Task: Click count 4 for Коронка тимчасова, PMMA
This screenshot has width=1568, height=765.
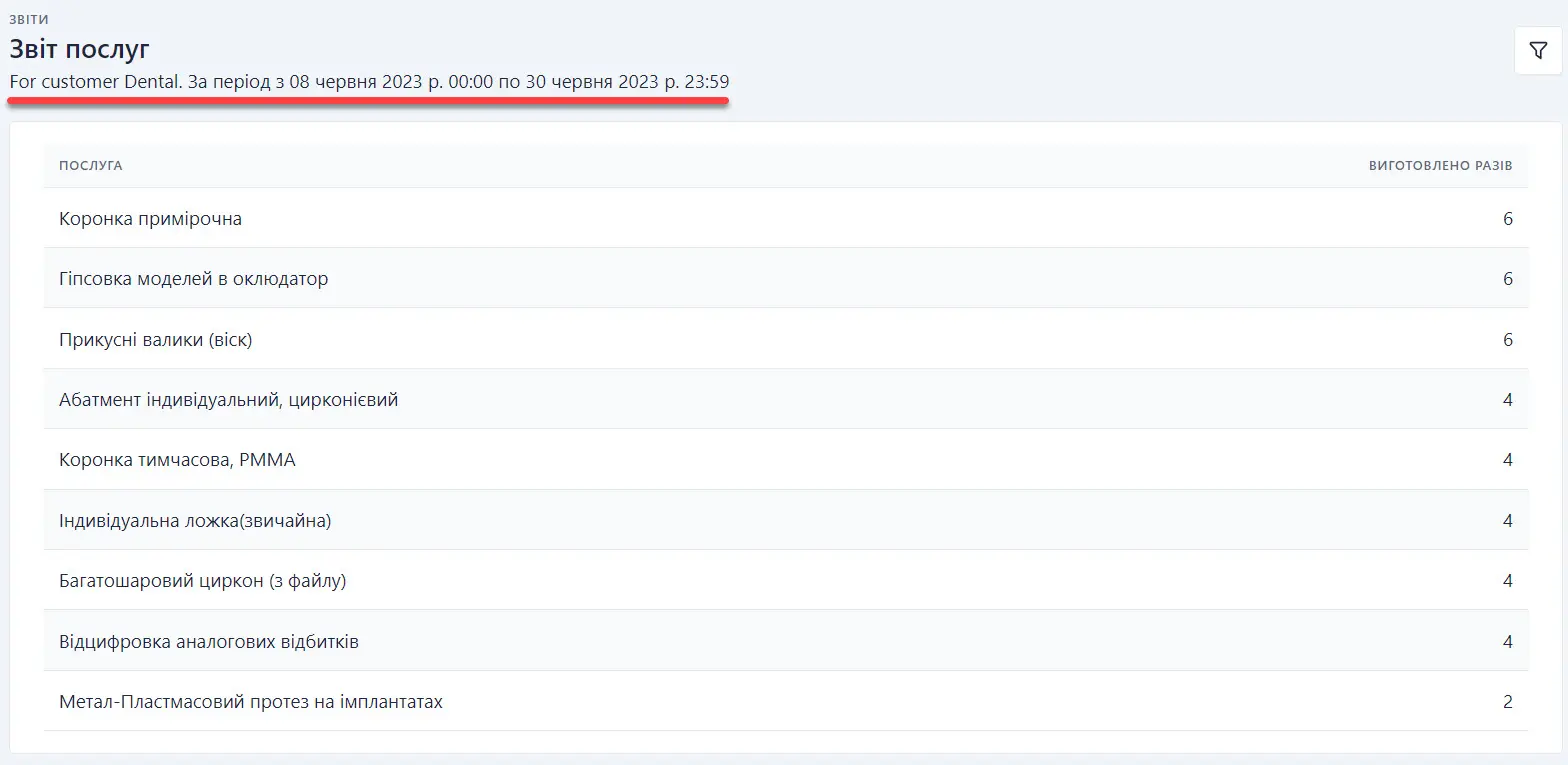Action: coord(1508,460)
